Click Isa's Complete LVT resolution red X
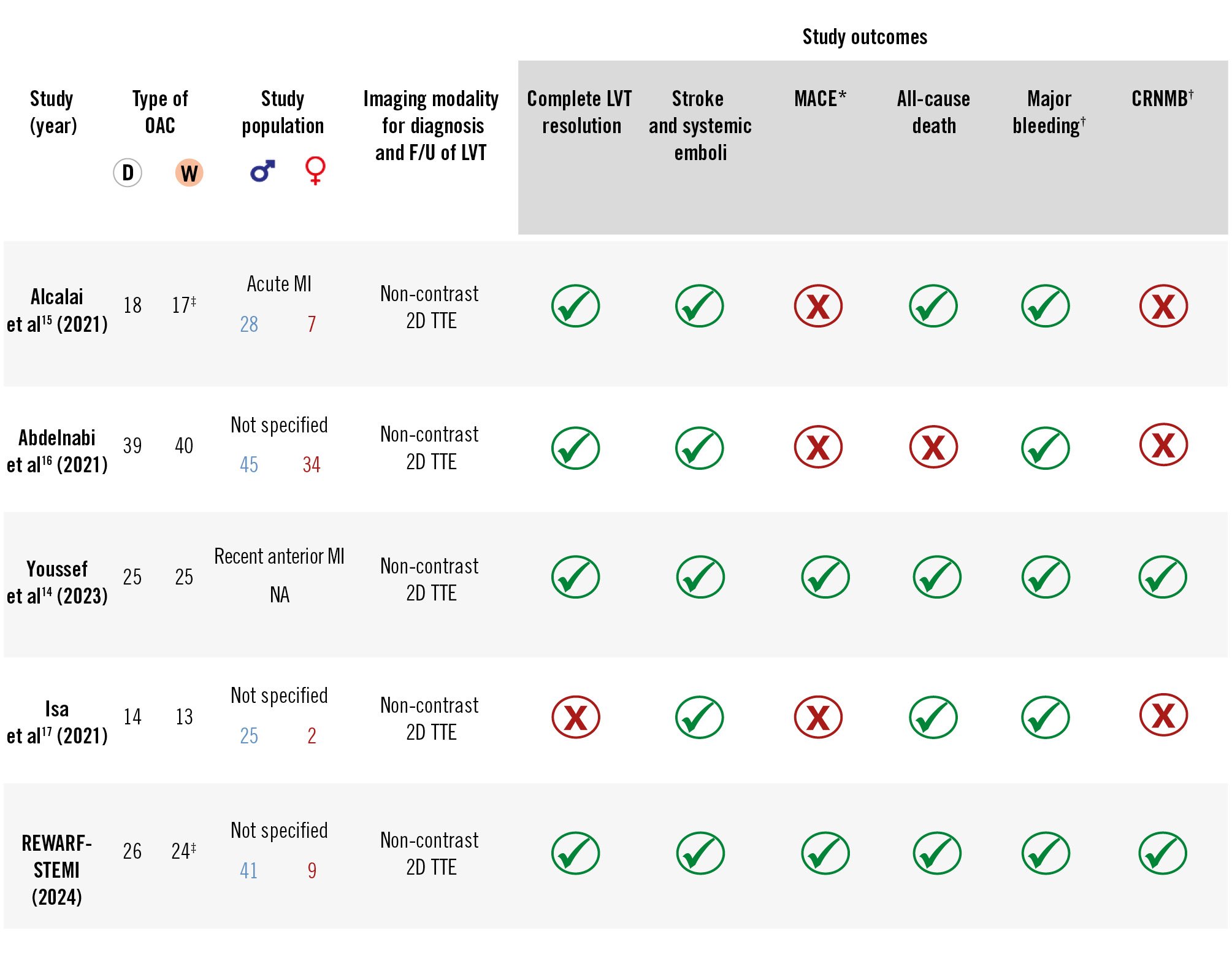This screenshot has width=1232, height=955. (575, 717)
